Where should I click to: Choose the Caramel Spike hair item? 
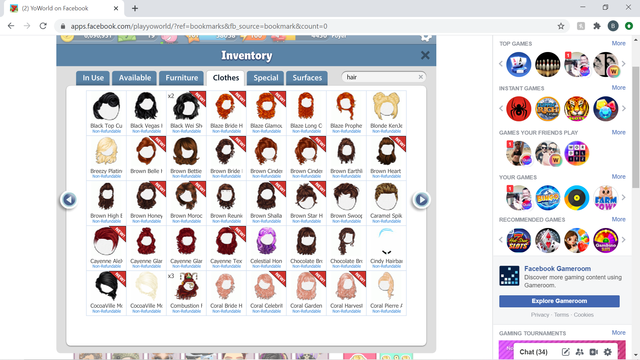click(x=387, y=202)
